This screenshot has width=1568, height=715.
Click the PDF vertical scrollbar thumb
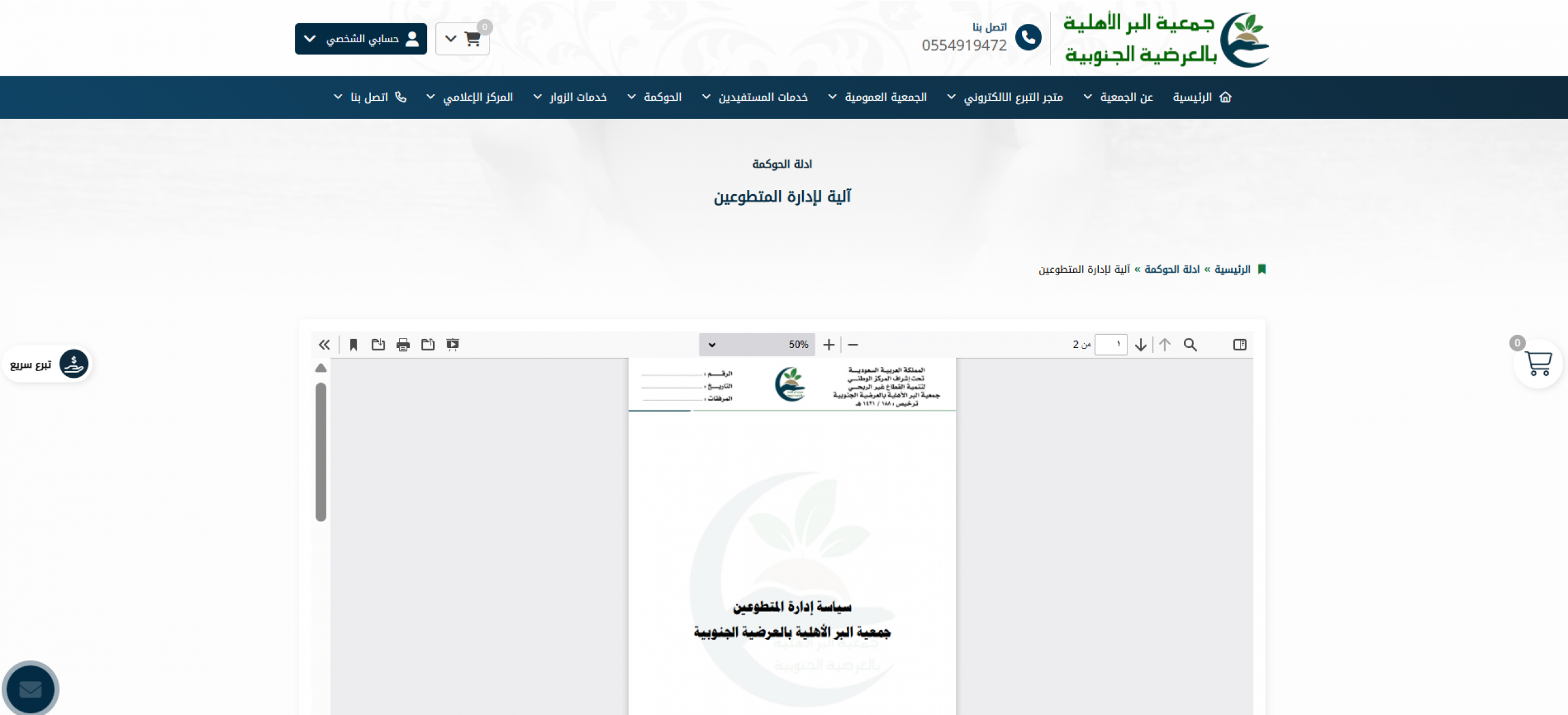[x=321, y=452]
